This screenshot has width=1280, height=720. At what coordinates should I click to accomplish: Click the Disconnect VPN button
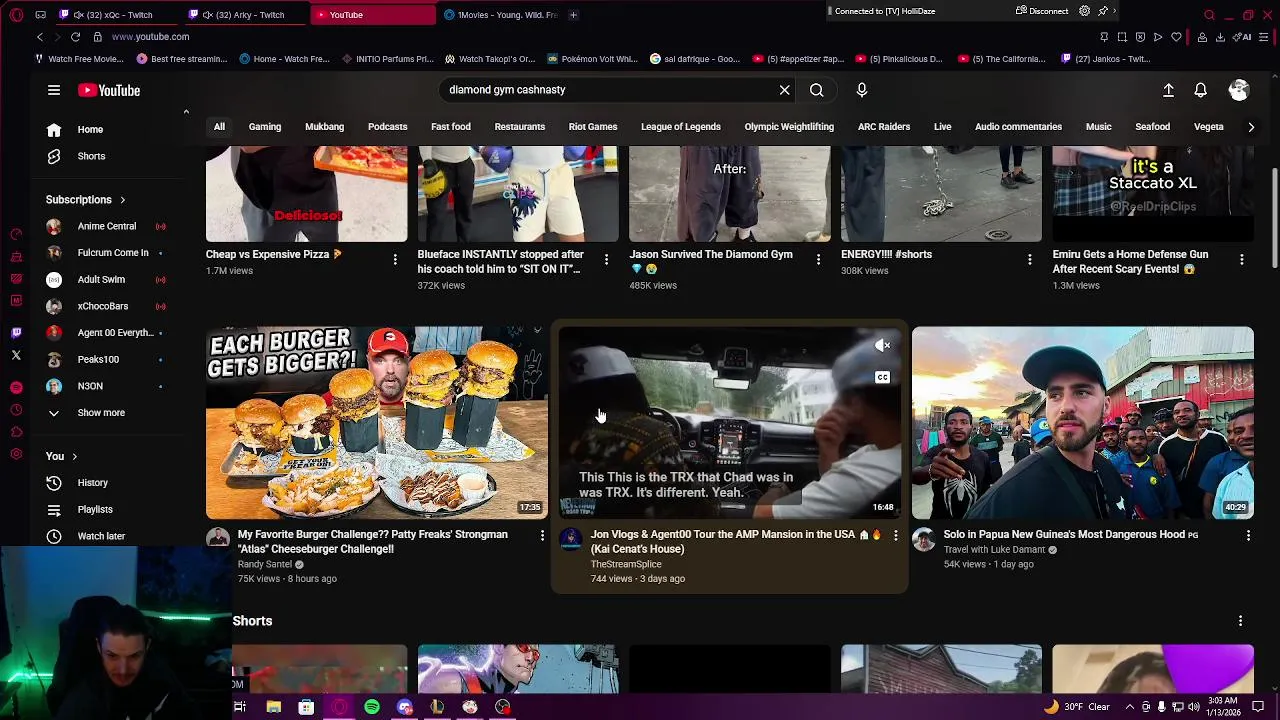1042,11
